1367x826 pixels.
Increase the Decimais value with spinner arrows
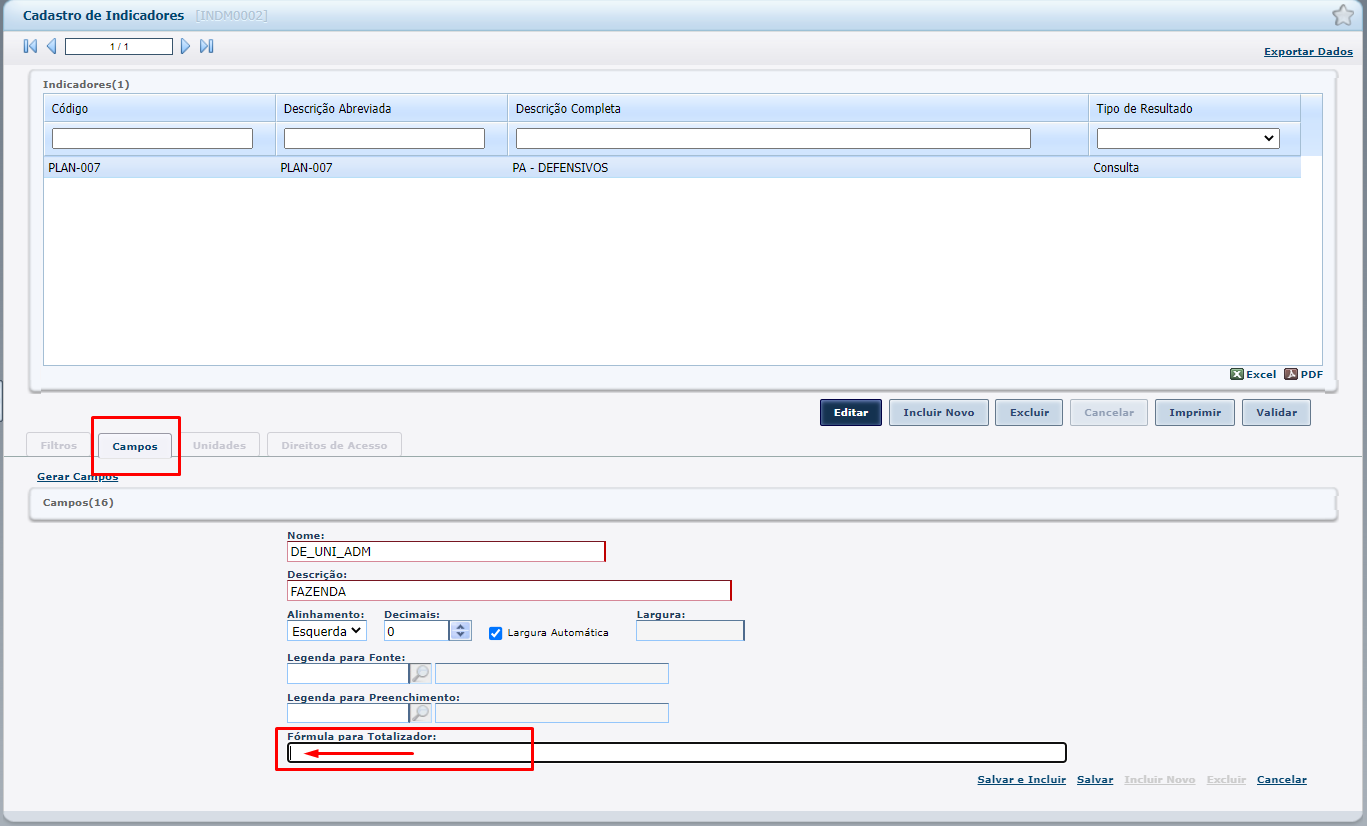460,626
